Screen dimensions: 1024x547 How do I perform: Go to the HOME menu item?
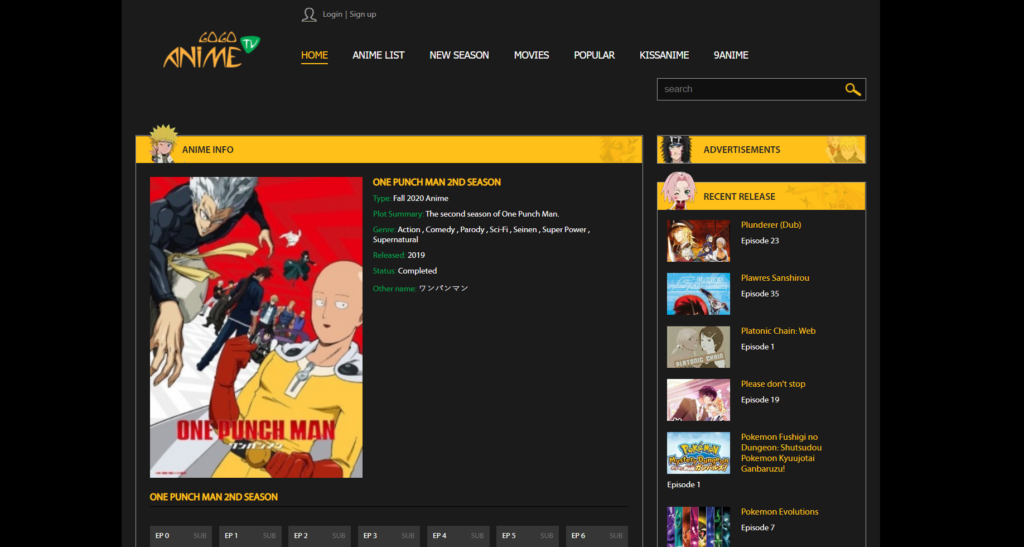314,55
